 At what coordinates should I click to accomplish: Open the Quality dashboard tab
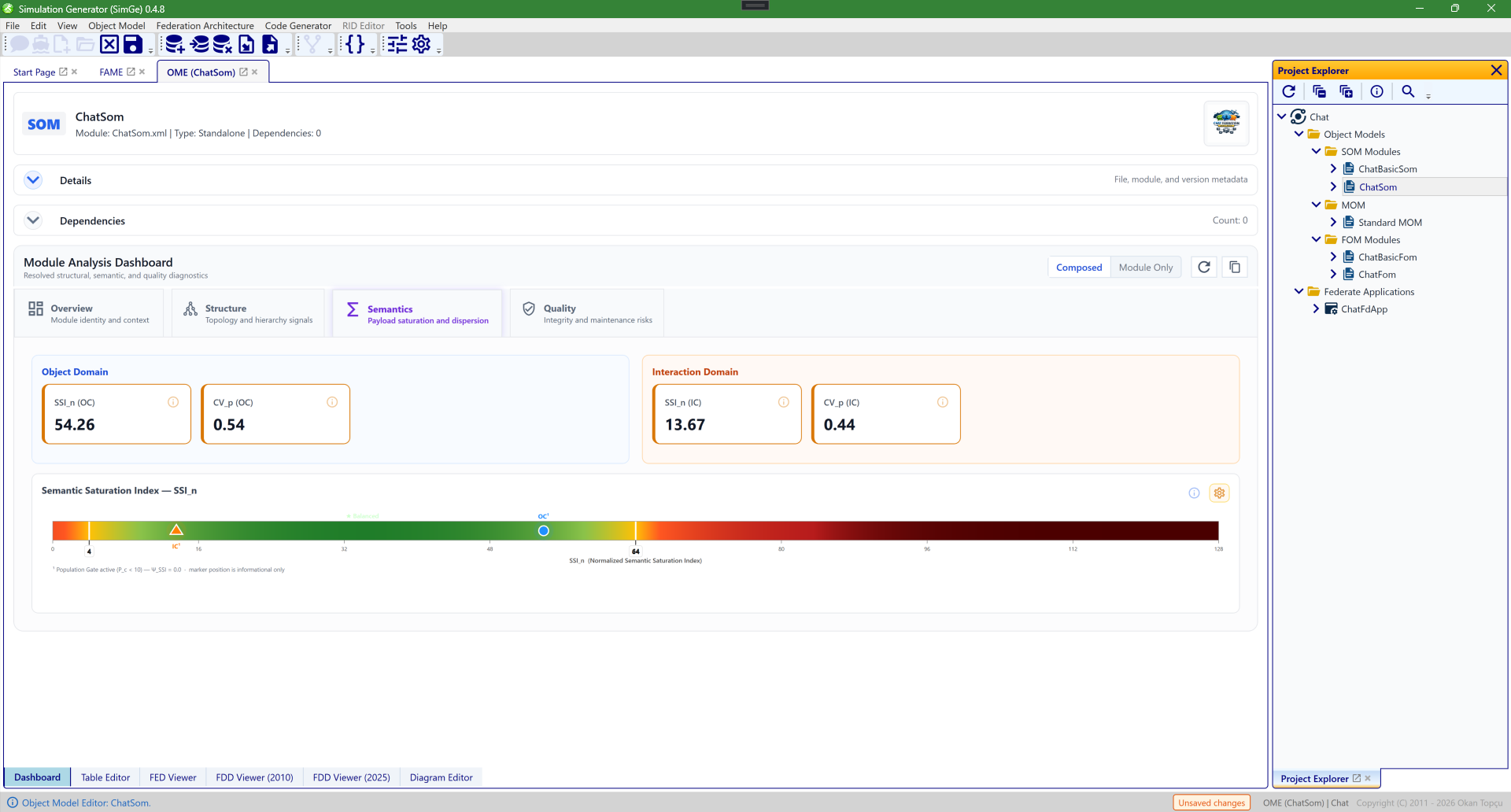(587, 313)
